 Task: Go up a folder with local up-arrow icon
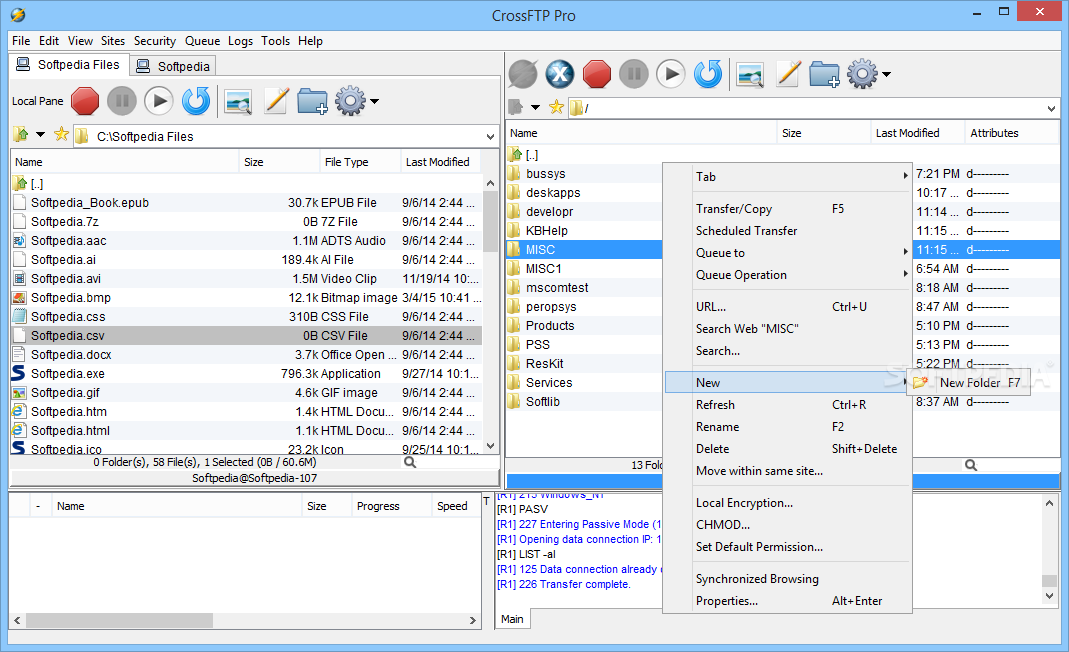coord(21,134)
